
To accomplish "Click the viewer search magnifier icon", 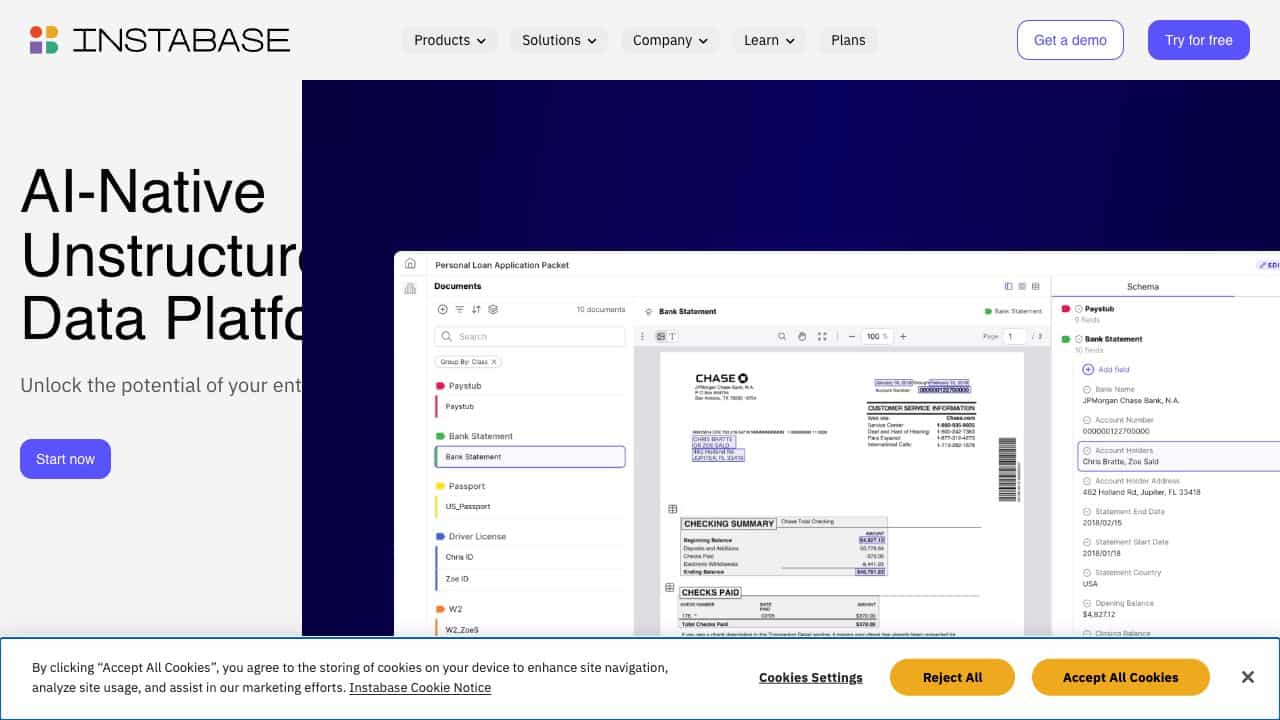I will tap(782, 337).
